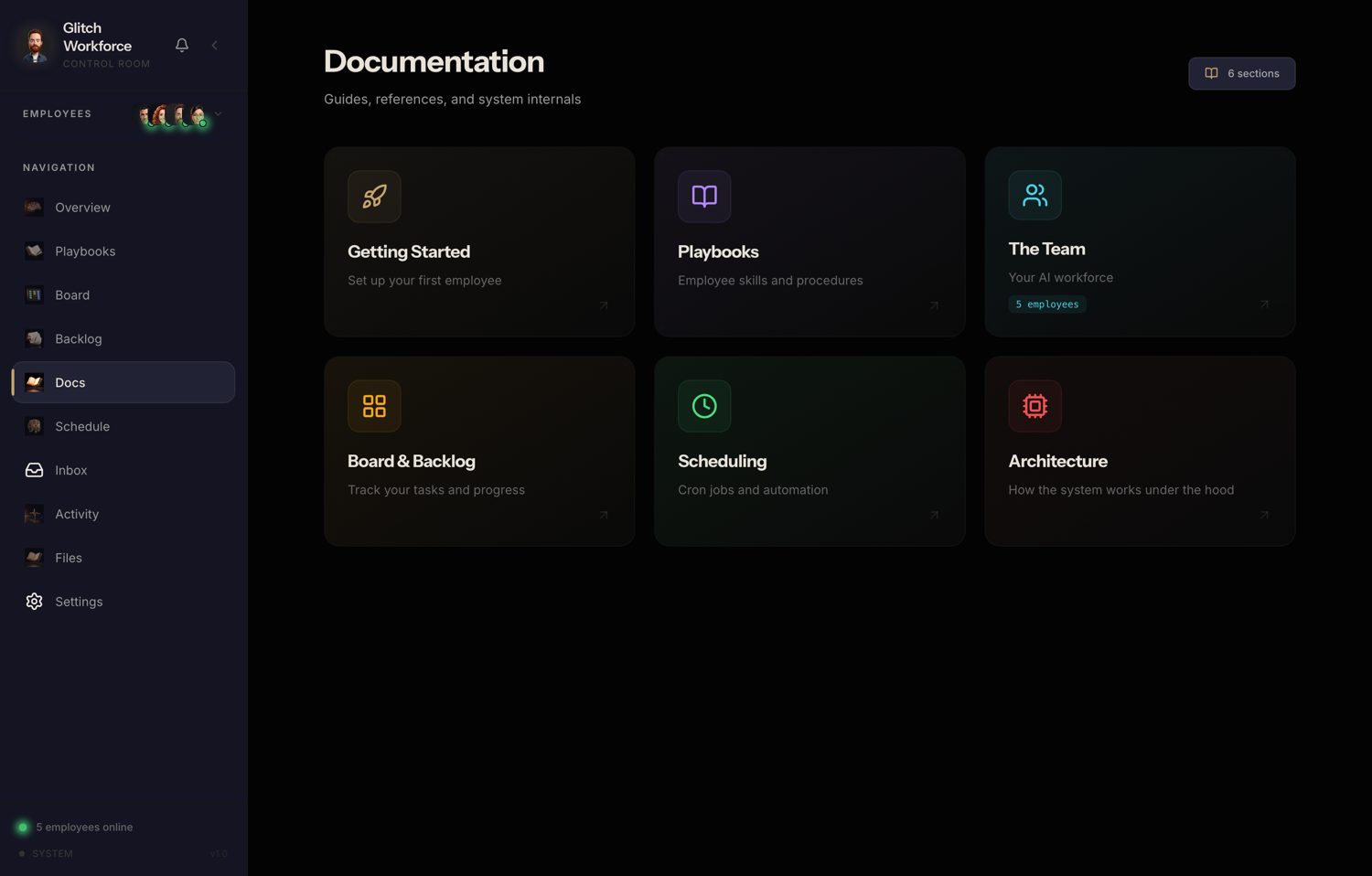The height and width of the screenshot is (876, 1372).
Task: Click the notifications bell icon
Action: 182,45
